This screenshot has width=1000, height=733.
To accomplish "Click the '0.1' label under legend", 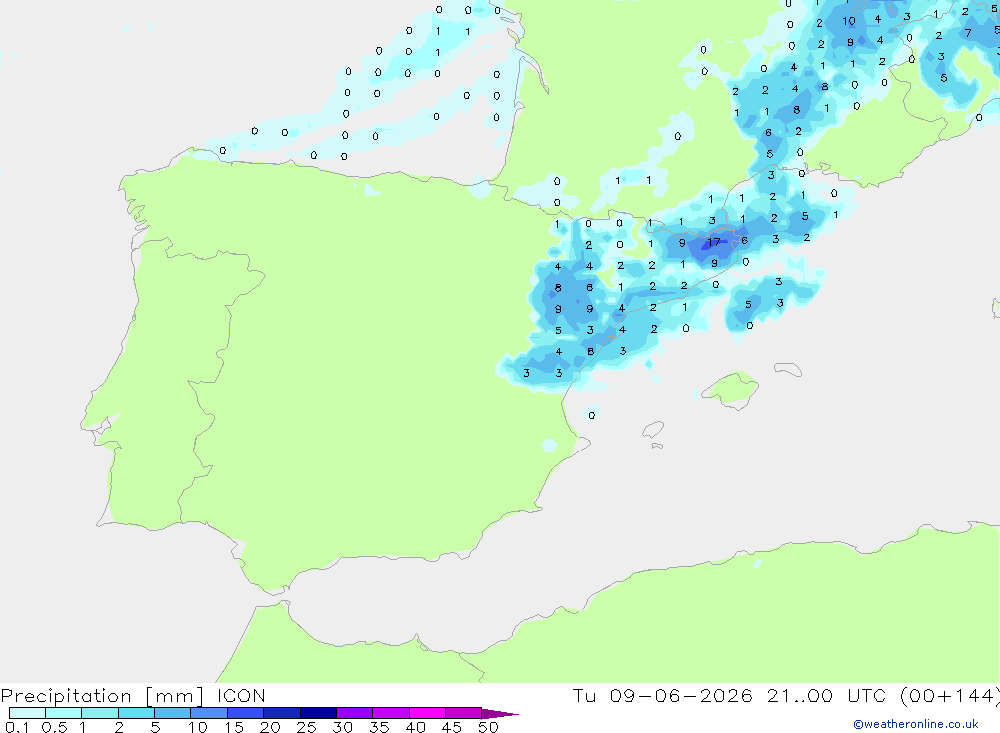I will pyautogui.click(x=17, y=727).
